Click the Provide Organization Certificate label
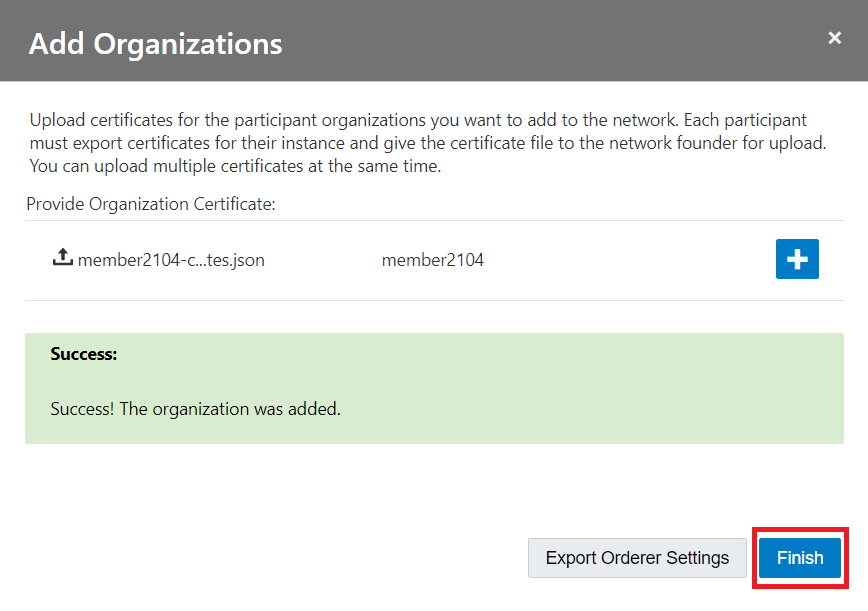The width and height of the screenshot is (868, 611). point(150,204)
